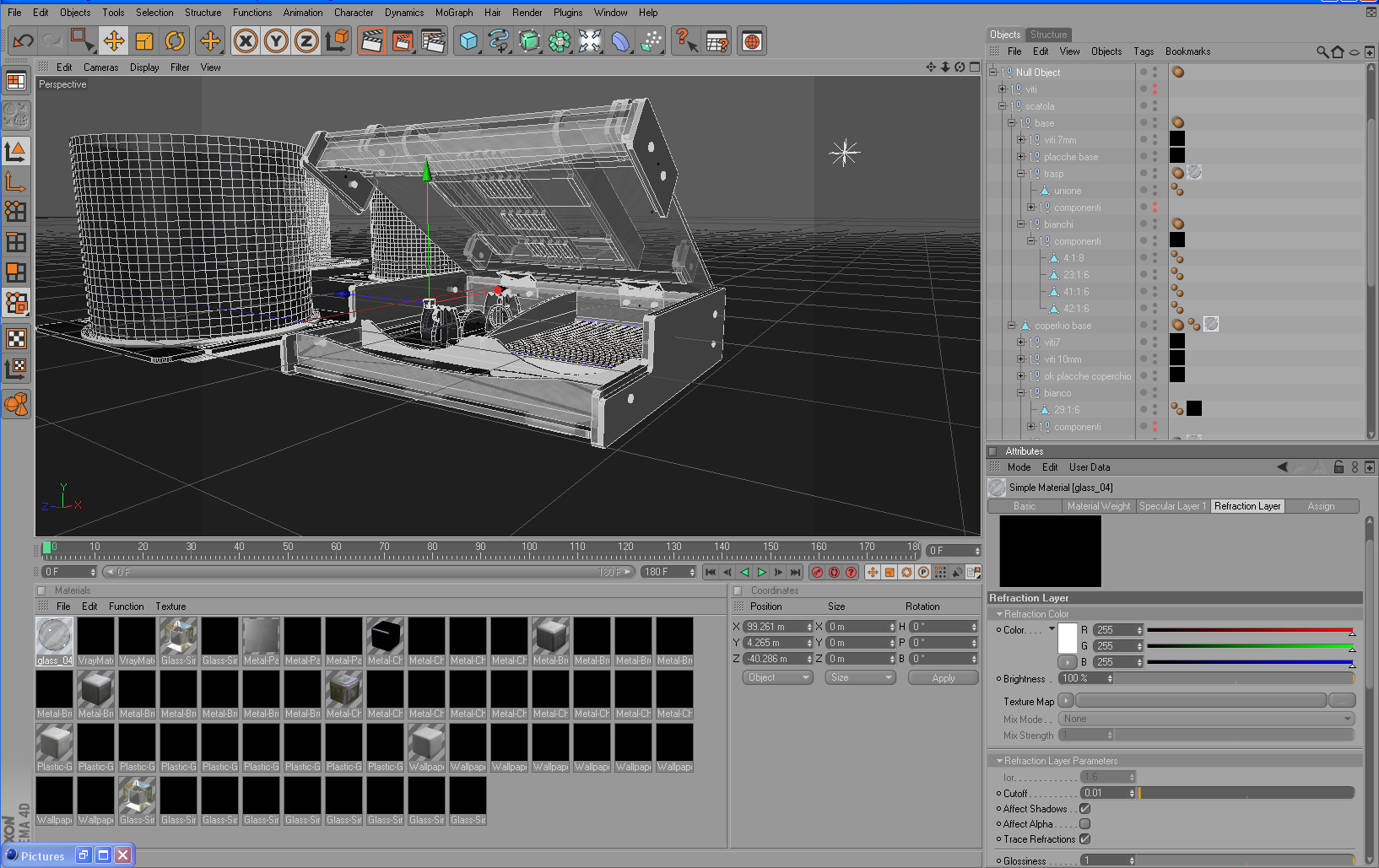The height and width of the screenshot is (868, 1379).
Task: Open the MoGraph menu
Action: [453, 13]
